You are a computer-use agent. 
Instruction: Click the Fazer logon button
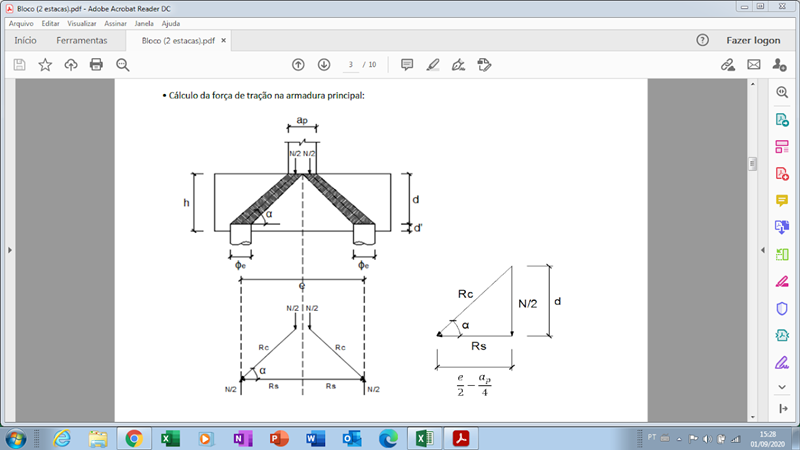click(x=753, y=40)
